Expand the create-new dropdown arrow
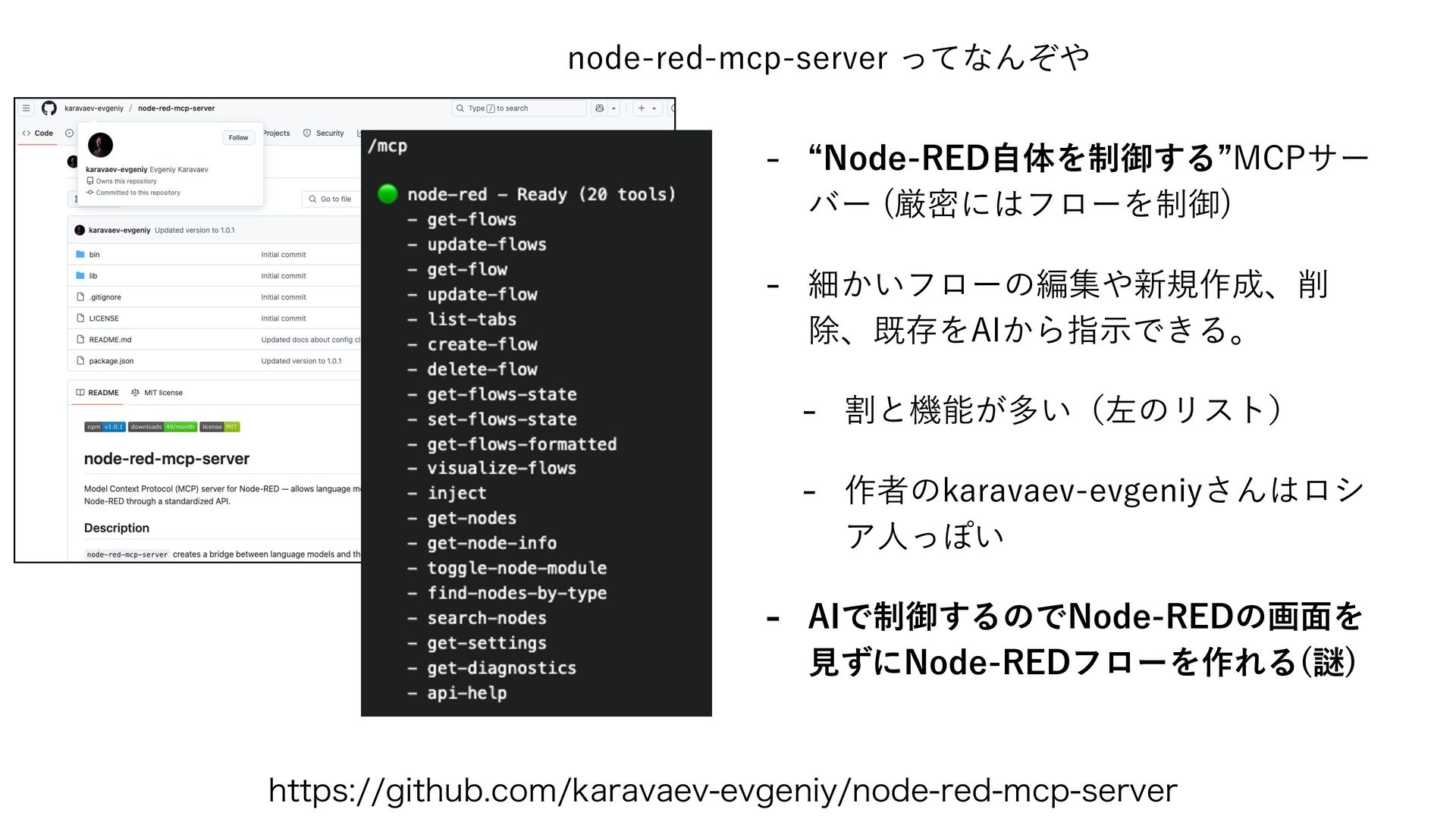This screenshot has height=819, width=1456. point(654,108)
